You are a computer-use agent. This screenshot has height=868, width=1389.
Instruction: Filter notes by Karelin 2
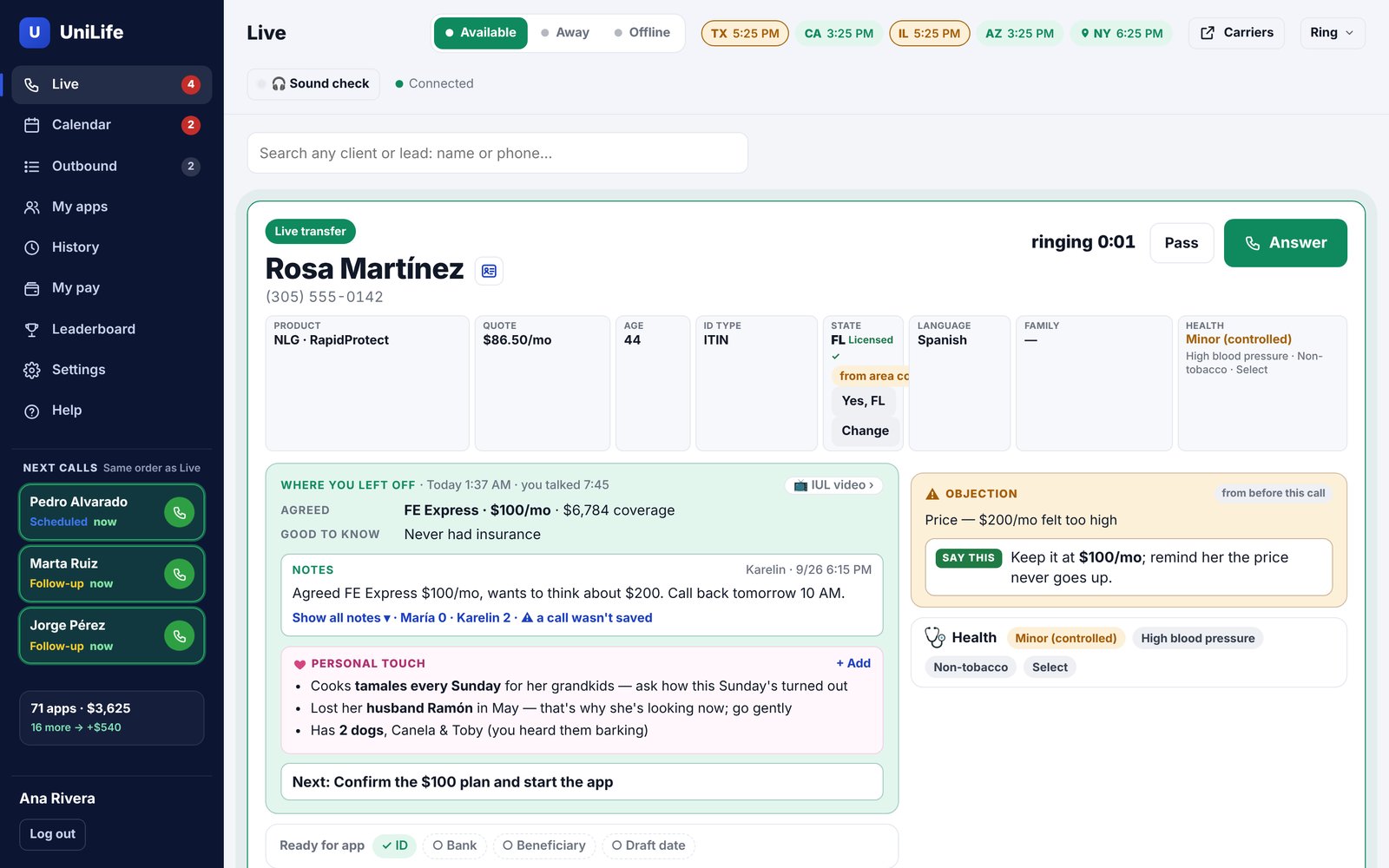pyautogui.click(x=484, y=618)
